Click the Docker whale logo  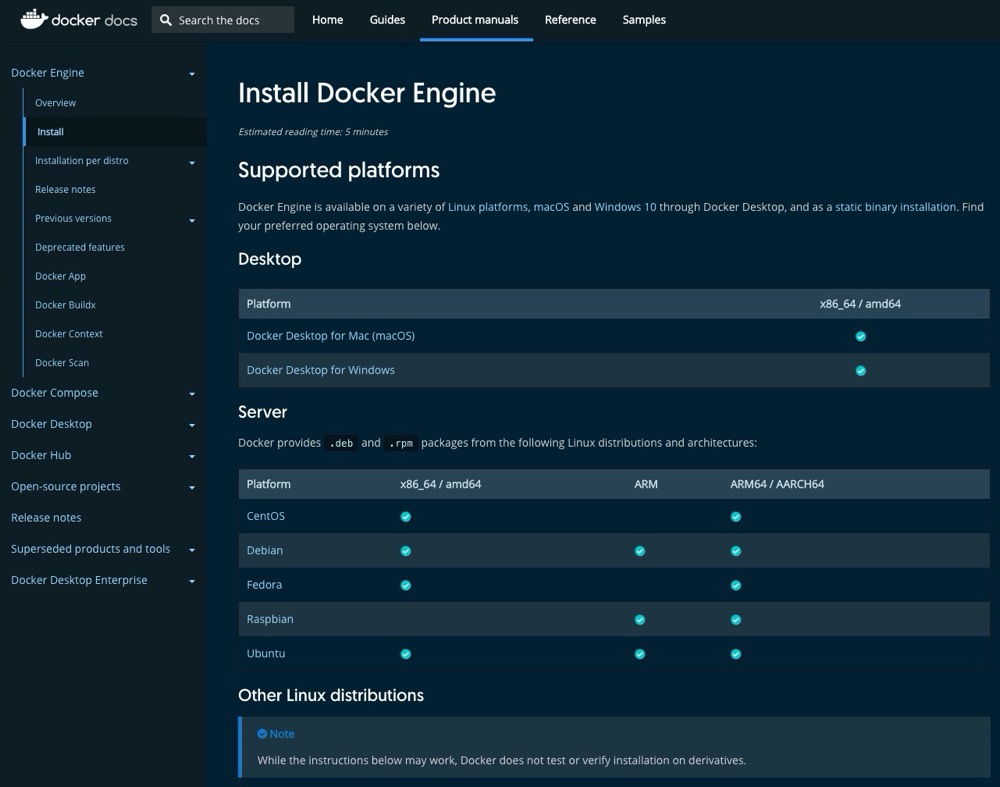click(34, 19)
